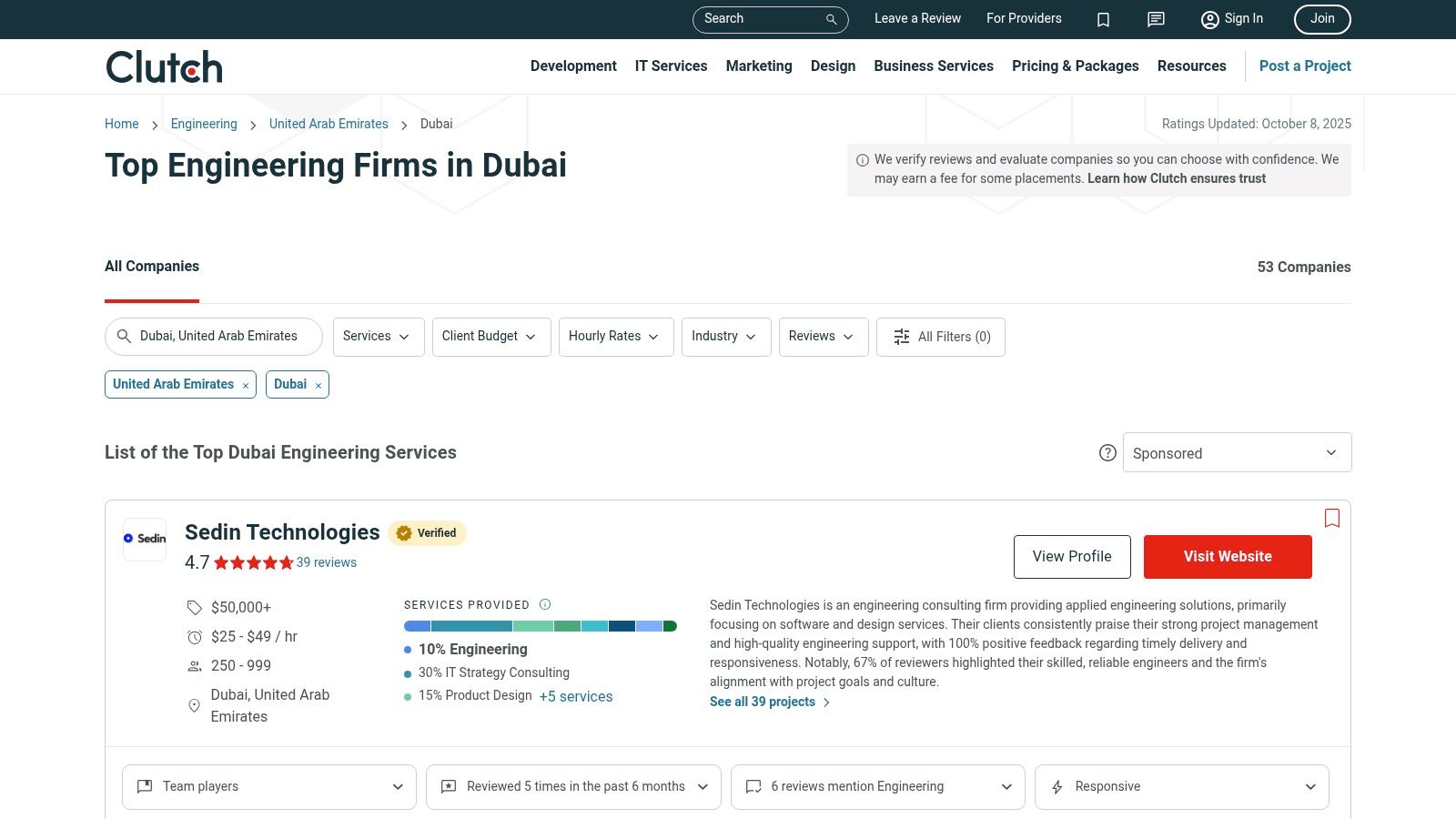Bookmark Sedin Technologies company card
The height and width of the screenshot is (819, 1456).
coord(1332,518)
